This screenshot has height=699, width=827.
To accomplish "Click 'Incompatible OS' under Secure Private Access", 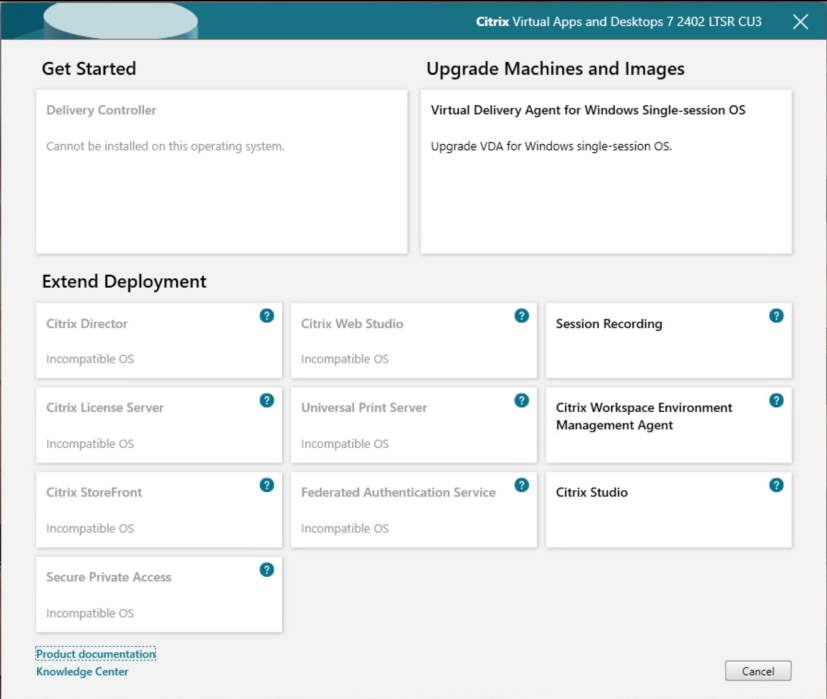I will 90,613.
